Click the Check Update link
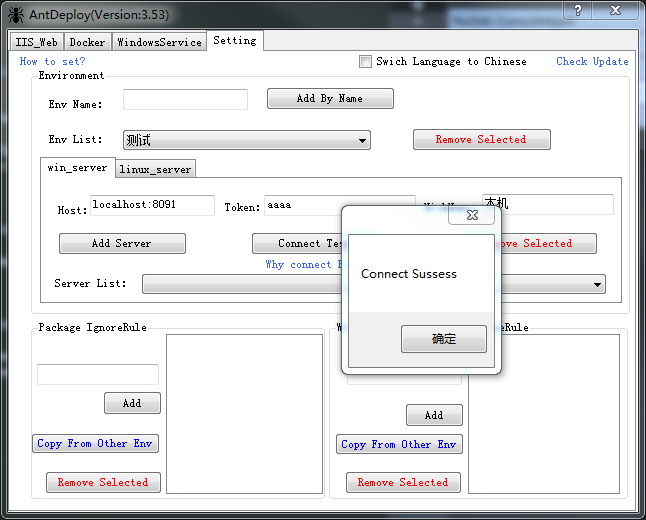Image resolution: width=646 pixels, height=520 pixels. [x=592, y=61]
